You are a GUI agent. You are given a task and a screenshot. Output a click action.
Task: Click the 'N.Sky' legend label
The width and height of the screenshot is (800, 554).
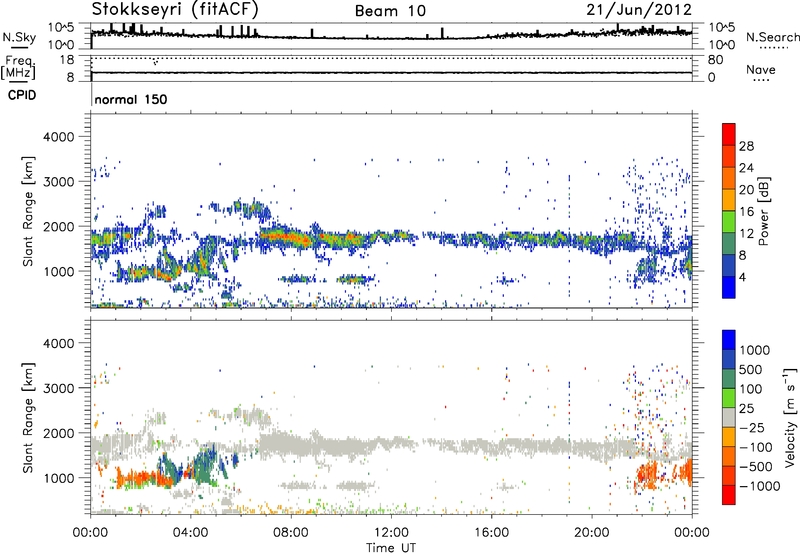(19, 37)
